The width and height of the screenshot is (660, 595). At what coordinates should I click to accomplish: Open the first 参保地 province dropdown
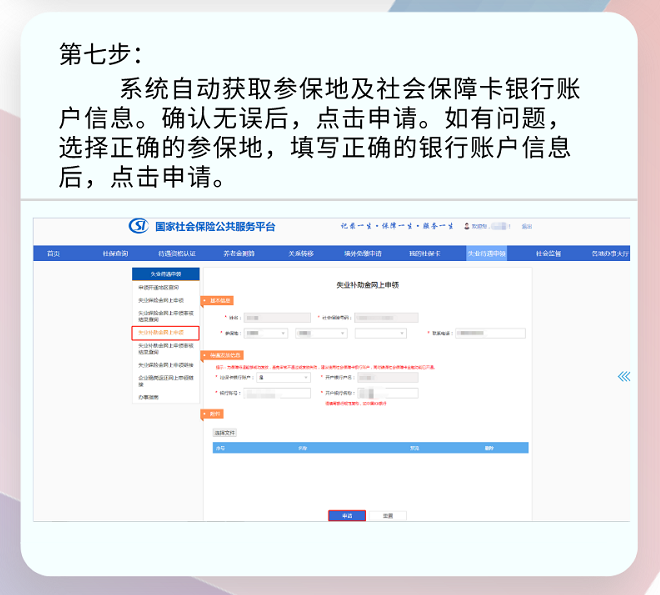point(266,333)
